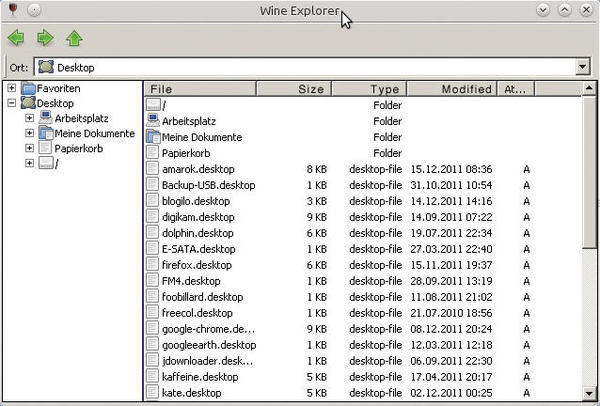This screenshot has height=406, width=600.
Task: Select foobillard.desktop file name
Action: [x=202, y=297]
